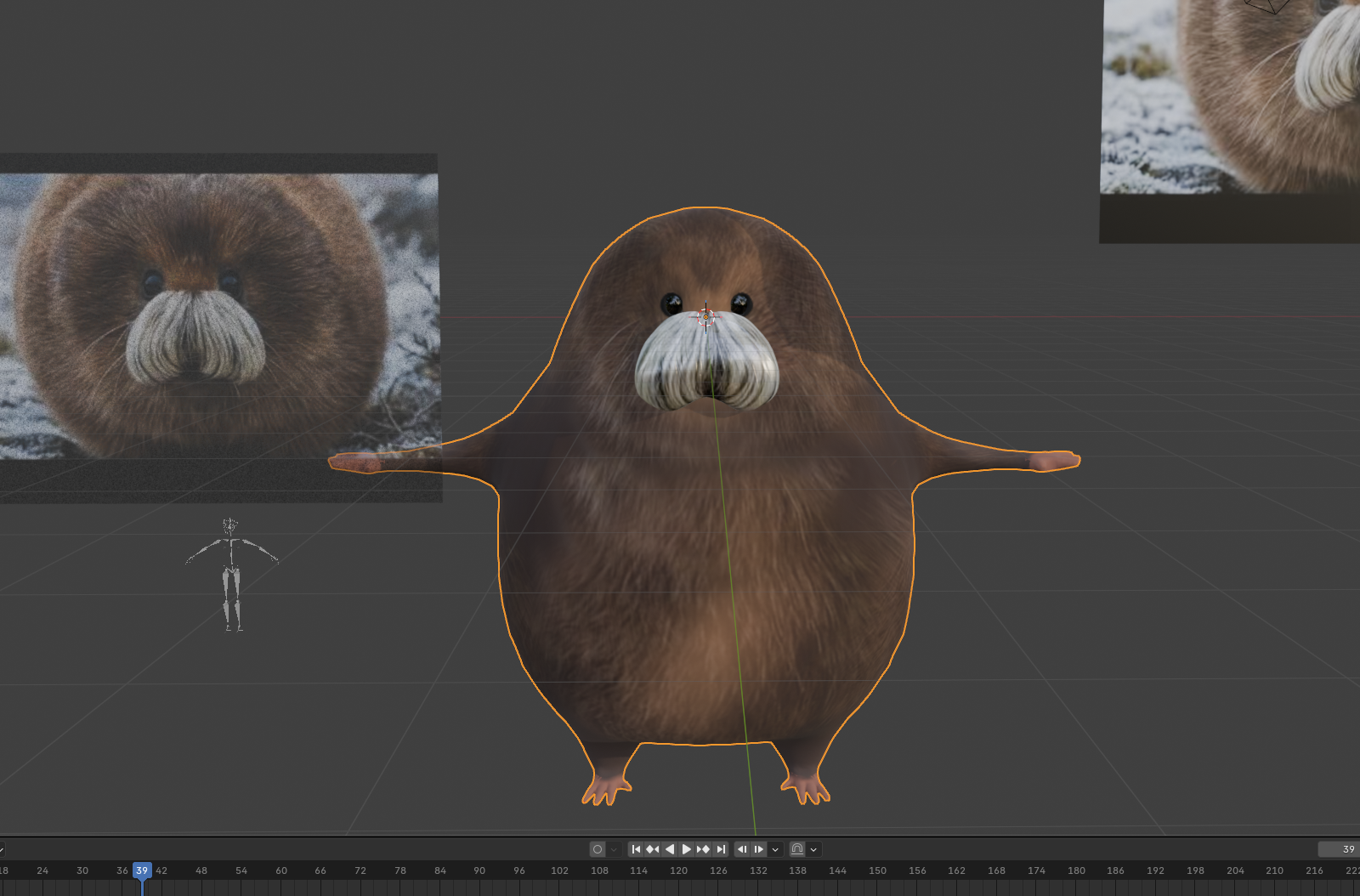Open timeline snapping options dropdown
Image resolution: width=1360 pixels, height=896 pixels.
813,849
